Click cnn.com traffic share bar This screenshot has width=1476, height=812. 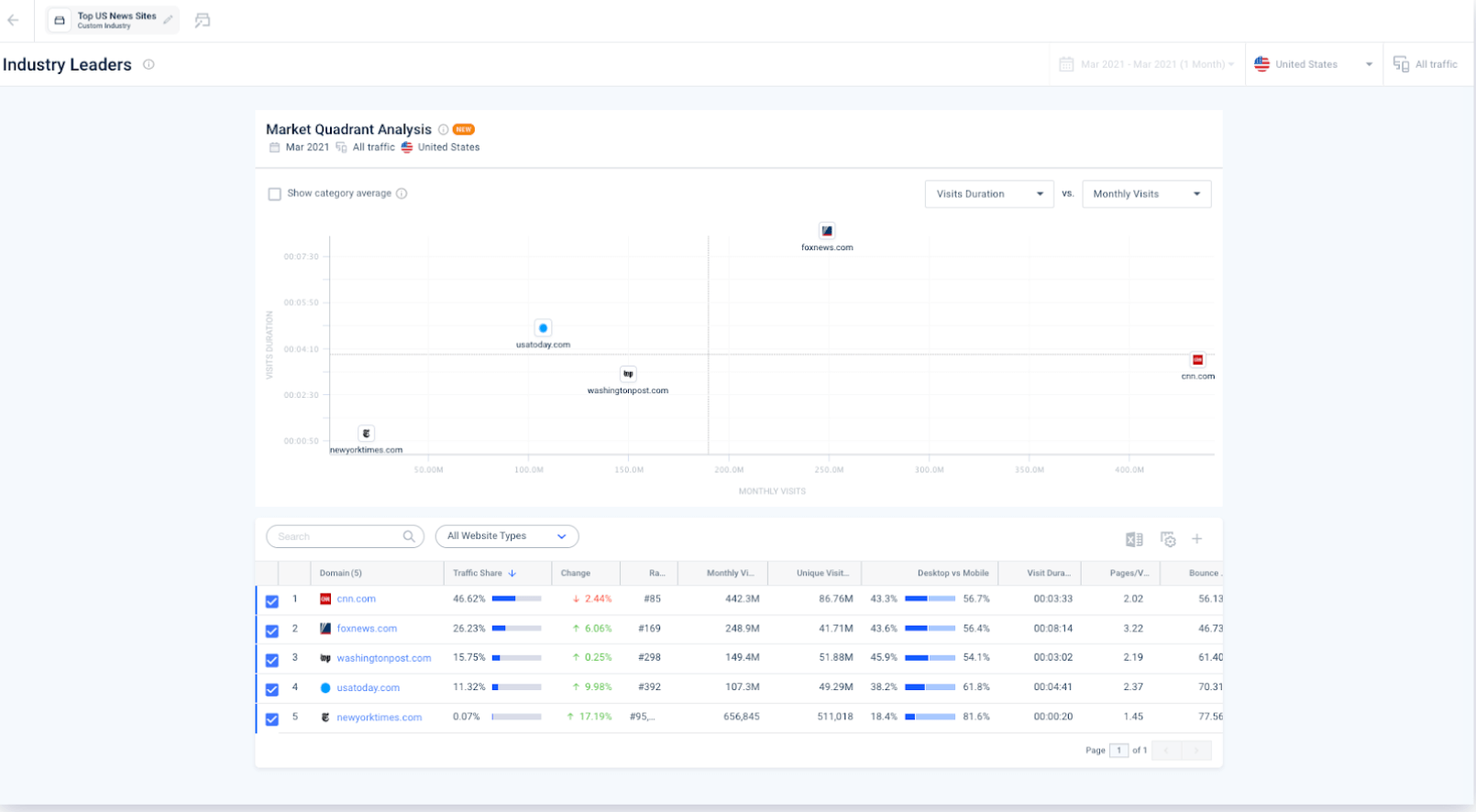516,598
